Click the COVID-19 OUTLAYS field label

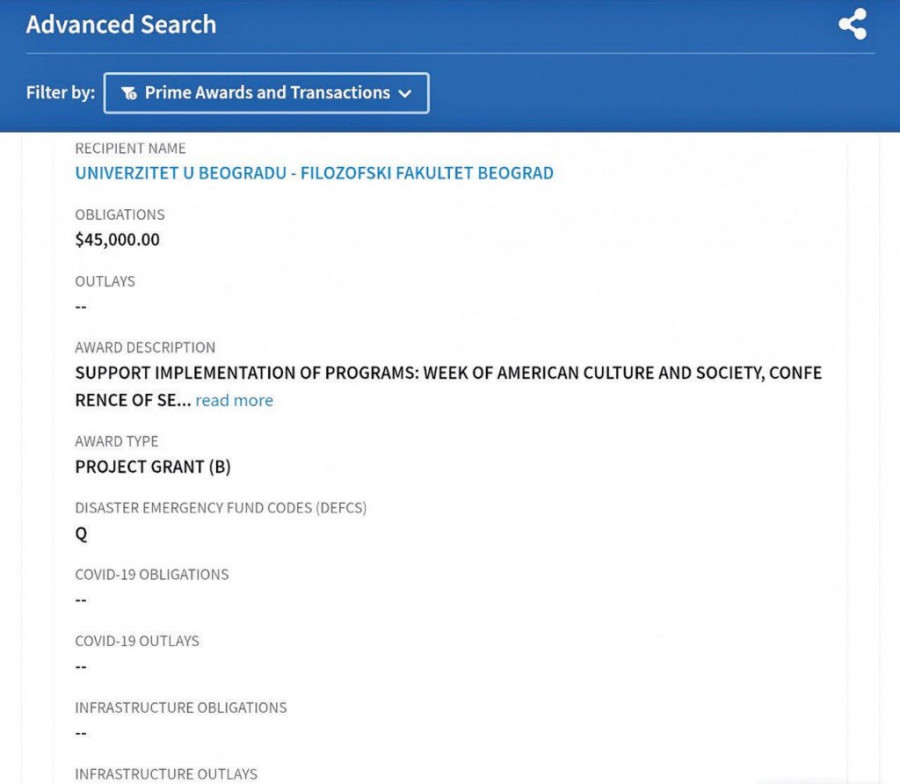point(137,641)
